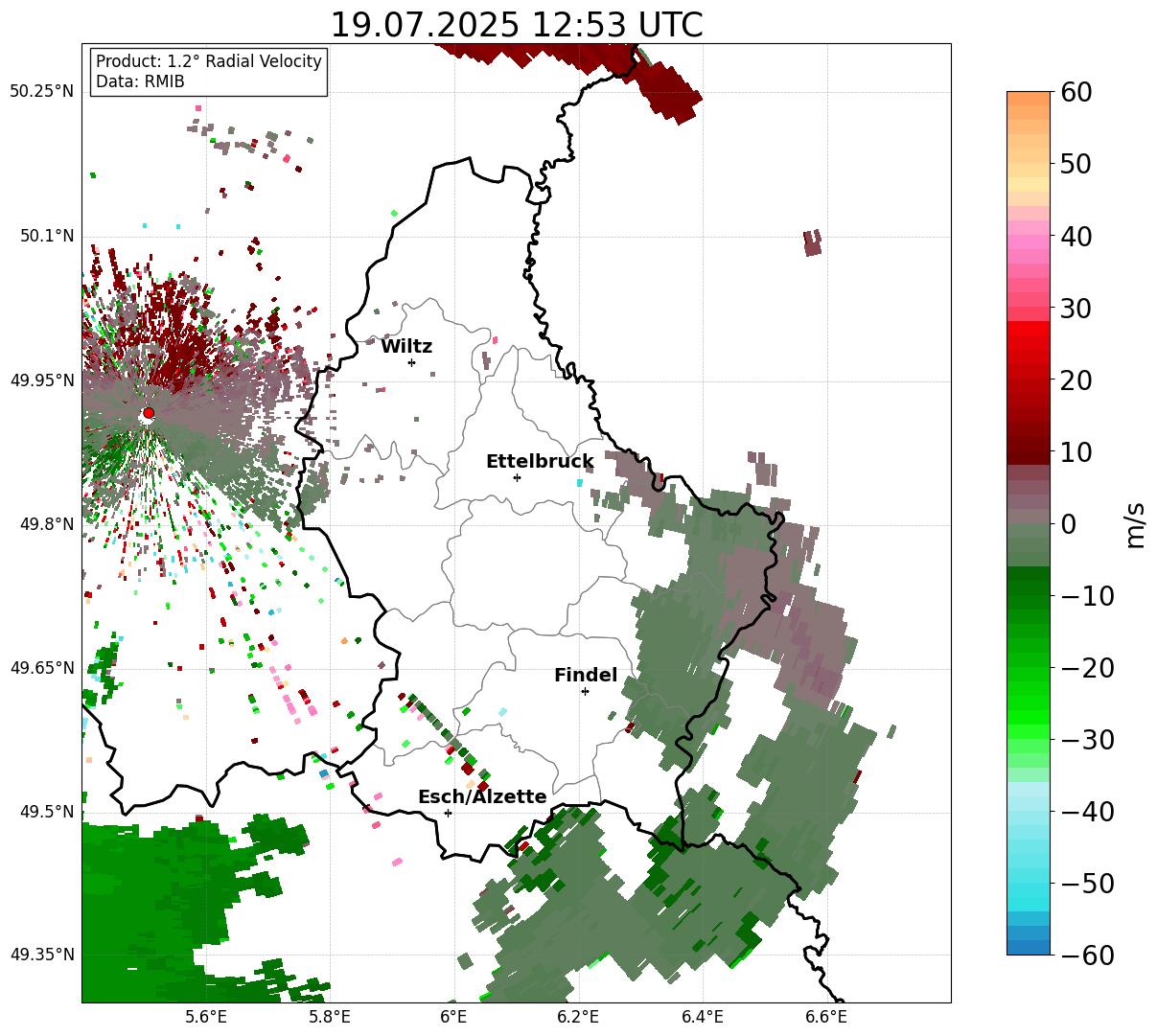The width and height of the screenshot is (1157, 1036).
Task: Click the colorbar tick label 30
Action: [1077, 309]
